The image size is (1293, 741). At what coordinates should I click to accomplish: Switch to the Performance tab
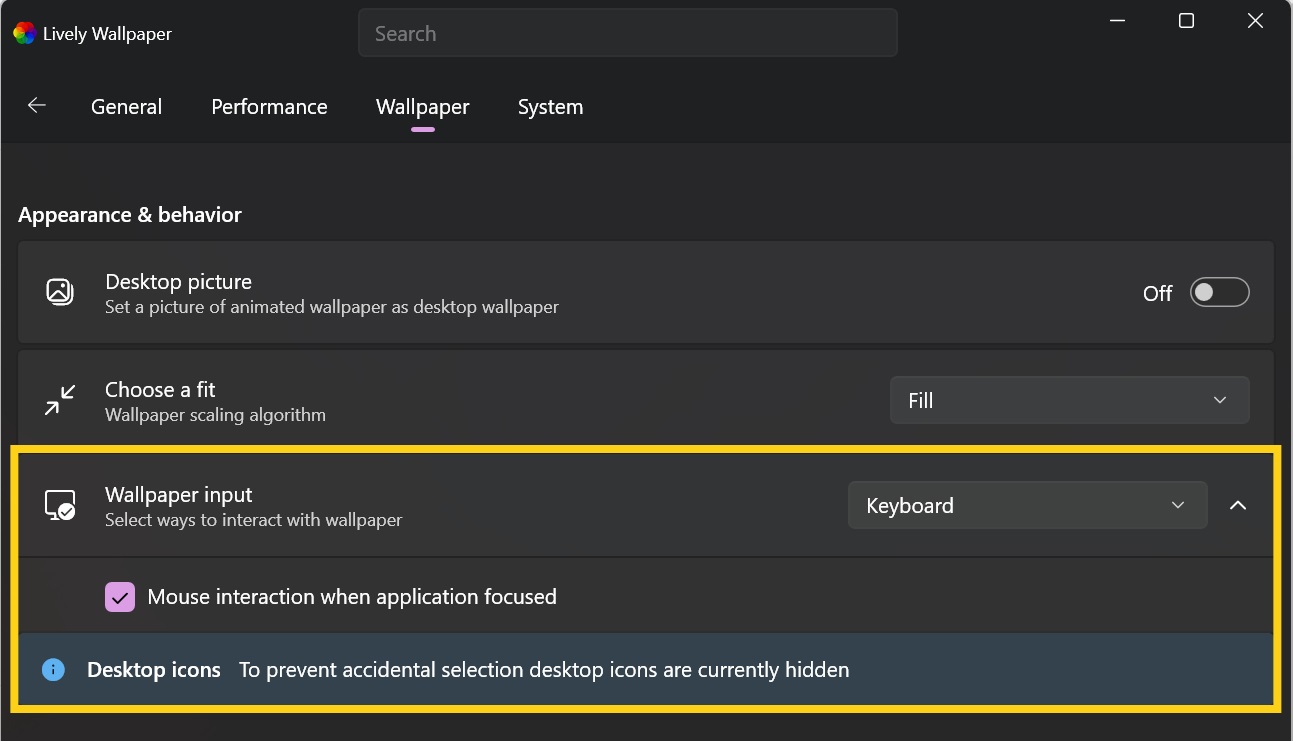coord(269,106)
